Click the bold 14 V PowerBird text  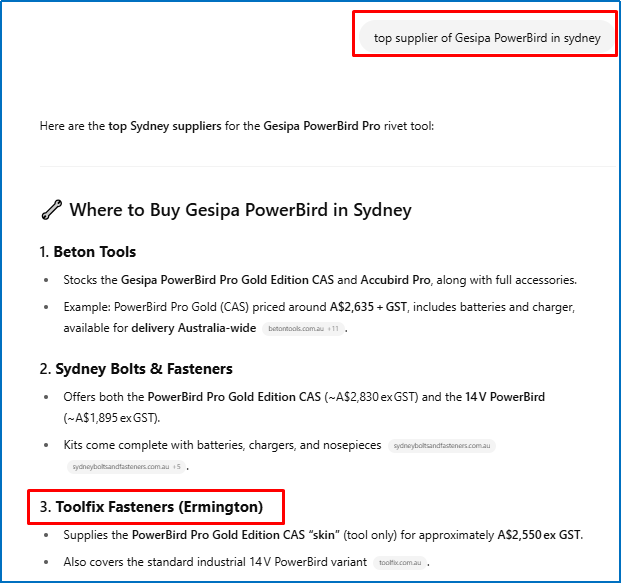tap(504, 396)
